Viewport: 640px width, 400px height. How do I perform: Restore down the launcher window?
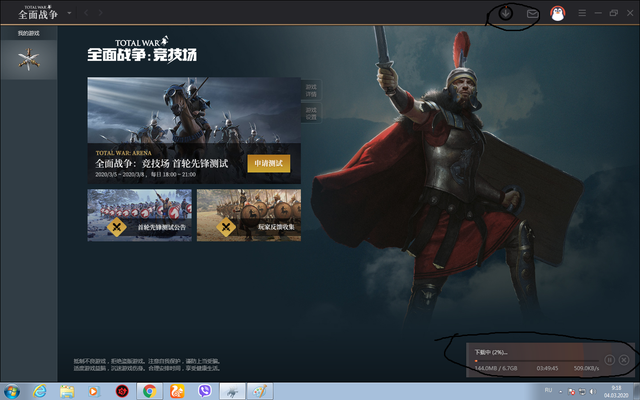(x=613, y=13)
